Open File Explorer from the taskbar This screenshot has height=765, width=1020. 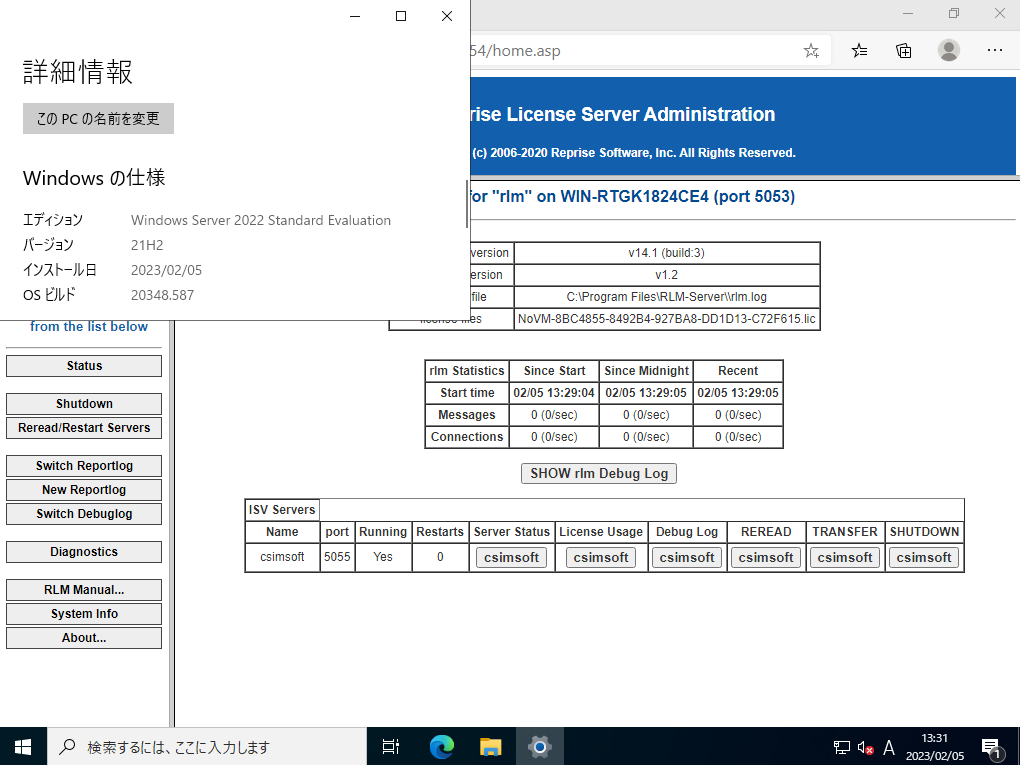490,746
